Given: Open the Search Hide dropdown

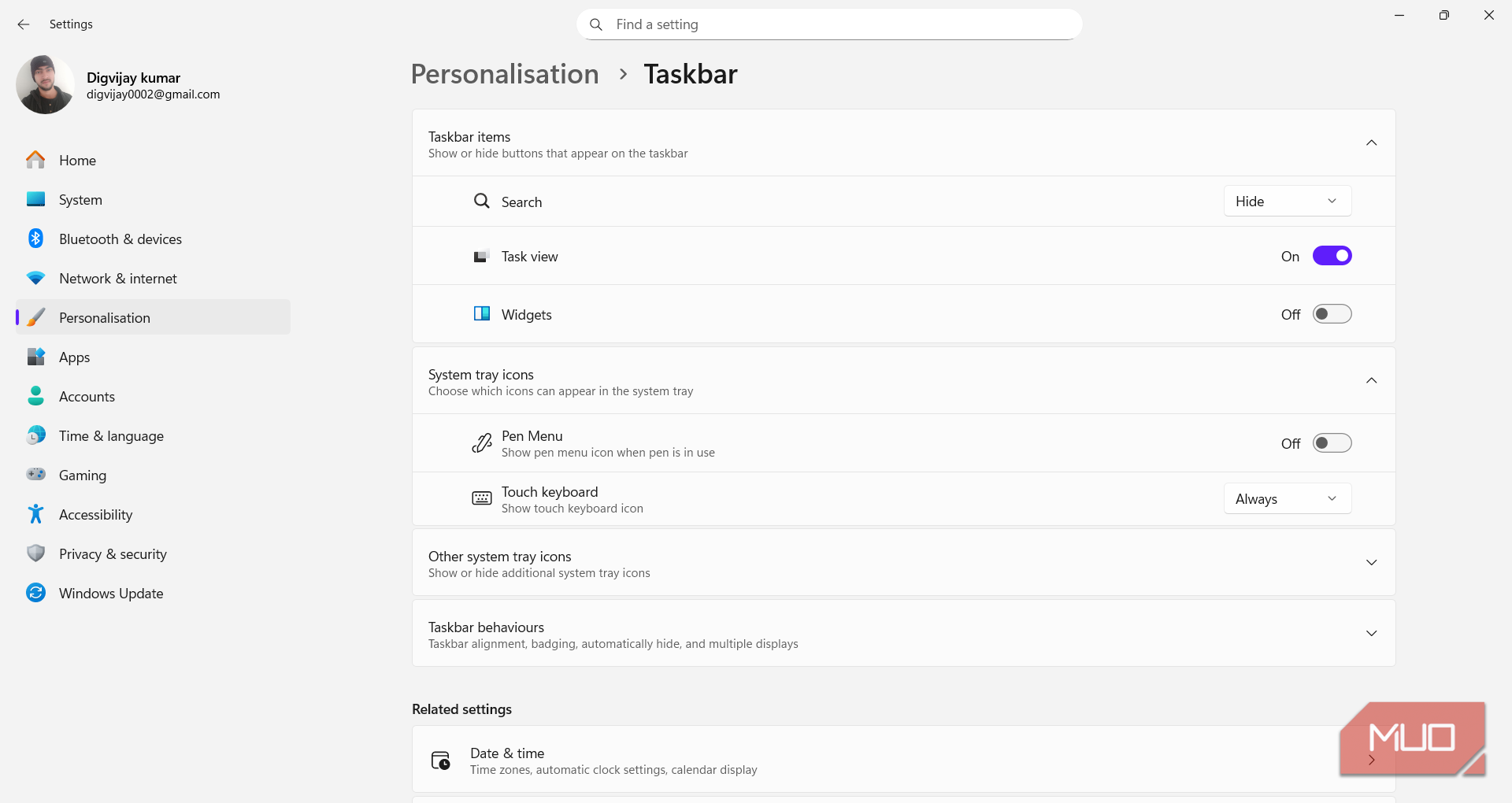Looking at the screenshot, I should [x=1287, y=202].
